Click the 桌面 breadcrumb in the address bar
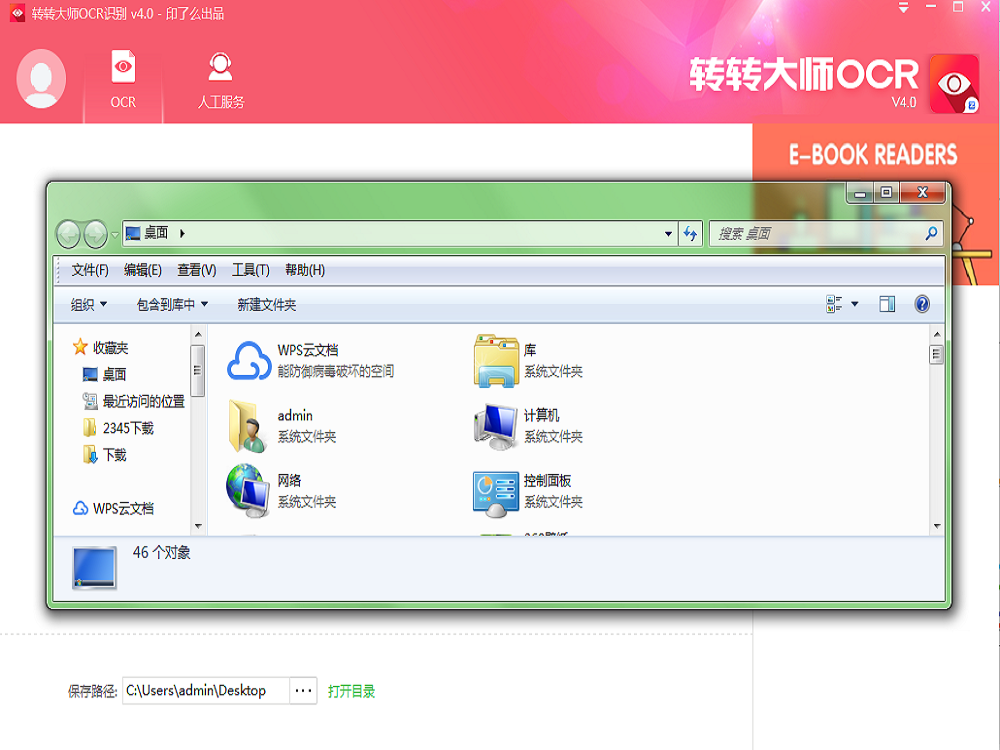Screen dimensions: 1000x750 [x=156, y=233]
